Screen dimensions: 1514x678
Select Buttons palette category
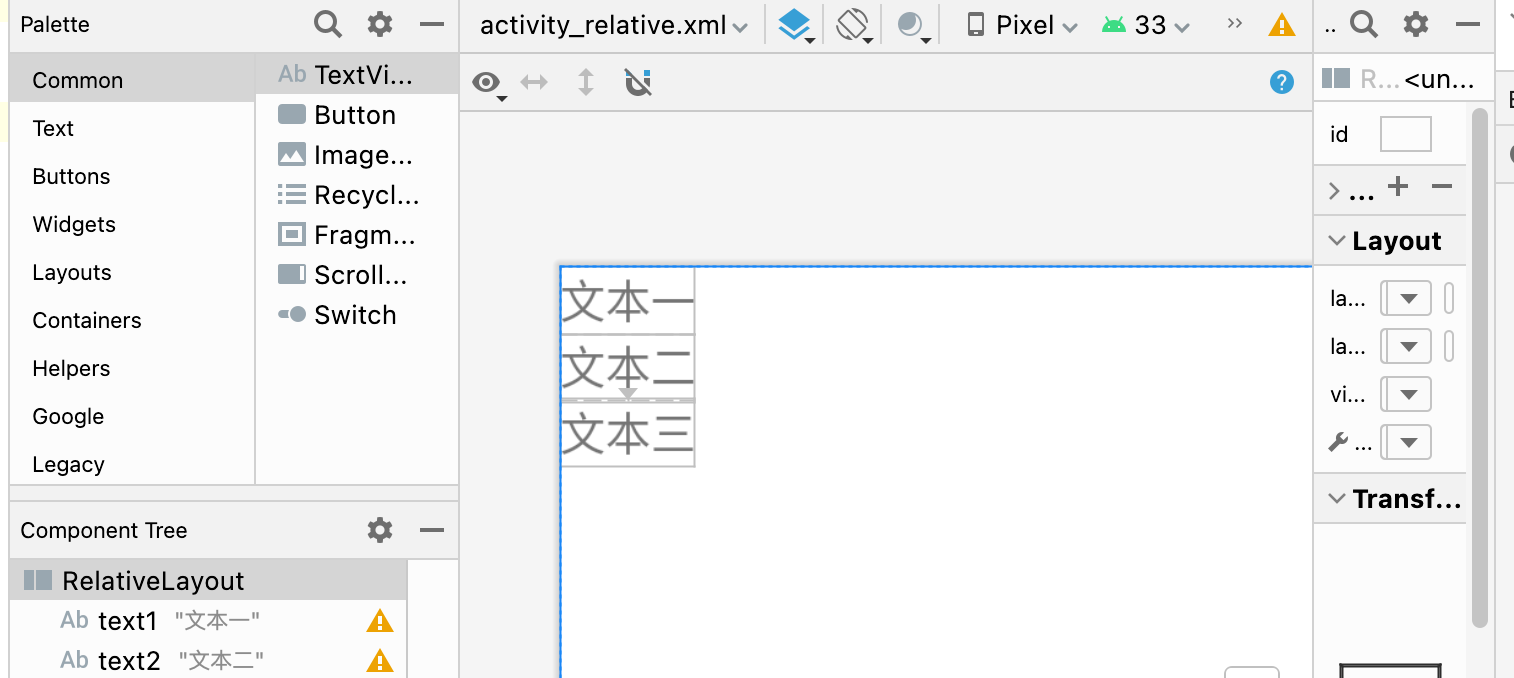pos(132,176)
